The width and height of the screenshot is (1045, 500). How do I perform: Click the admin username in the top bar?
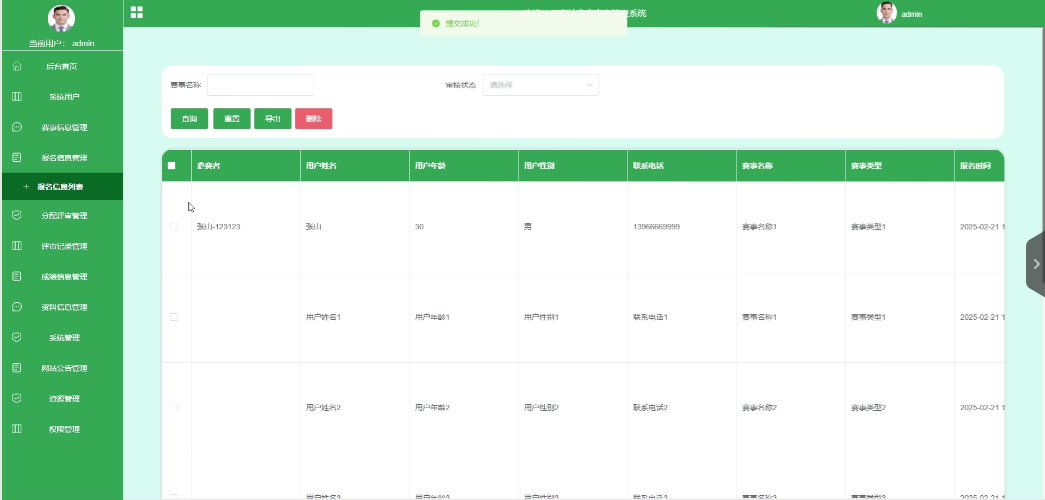pos(912,14)
